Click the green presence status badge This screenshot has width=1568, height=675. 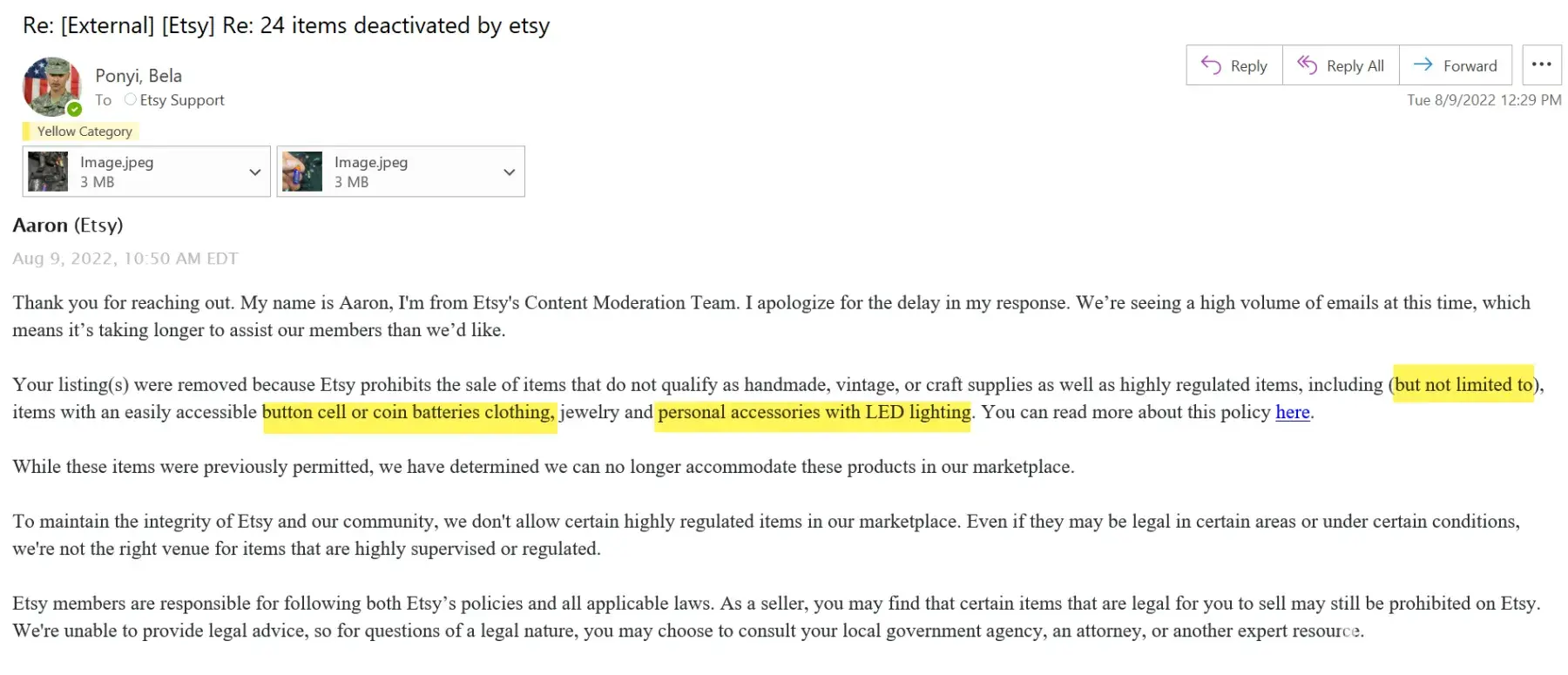(75, 110)
